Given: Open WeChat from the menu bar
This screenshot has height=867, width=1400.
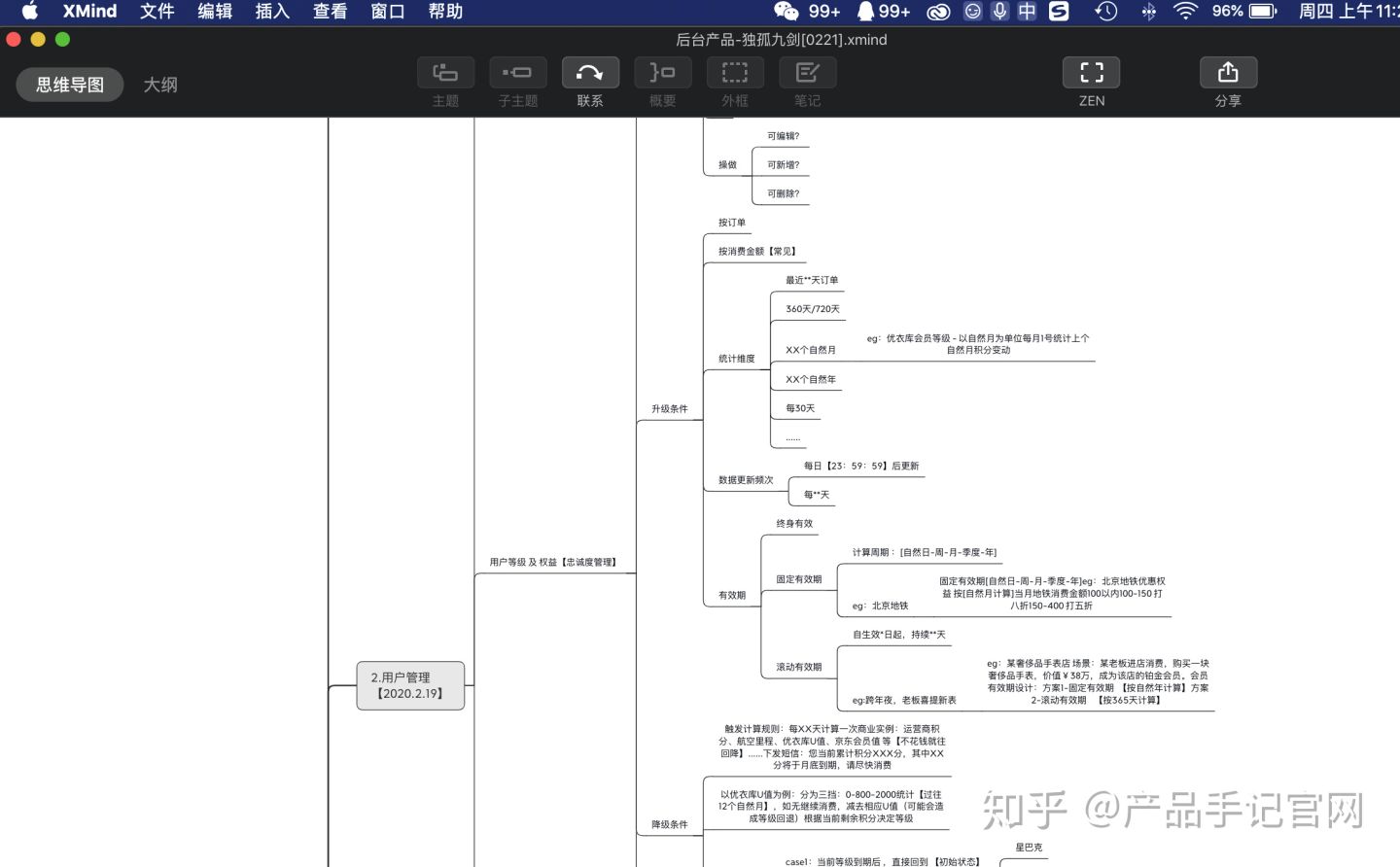Looking at the screenshot, I should [x=787, y=12].
